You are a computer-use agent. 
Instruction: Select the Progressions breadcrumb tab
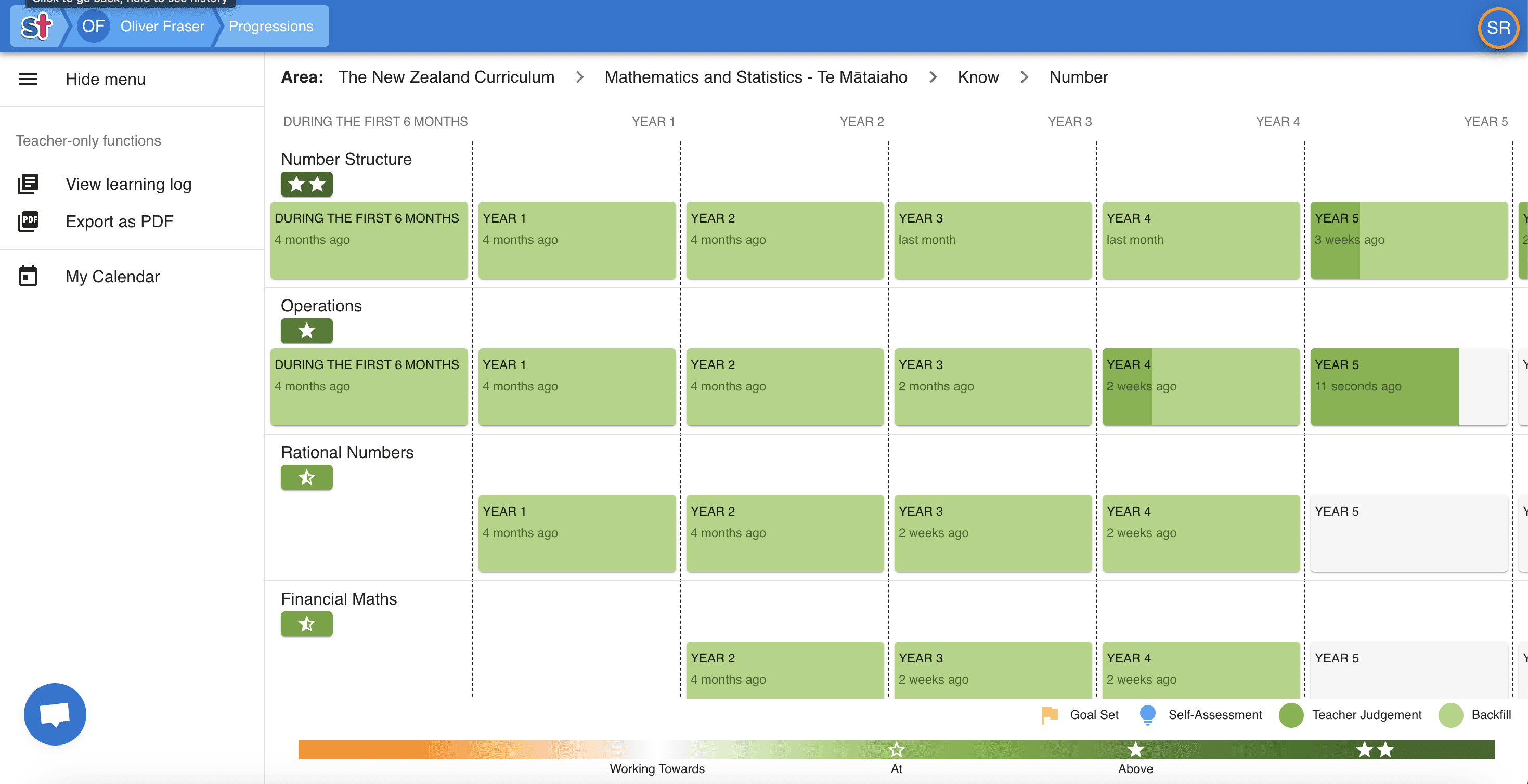[270, 26]
